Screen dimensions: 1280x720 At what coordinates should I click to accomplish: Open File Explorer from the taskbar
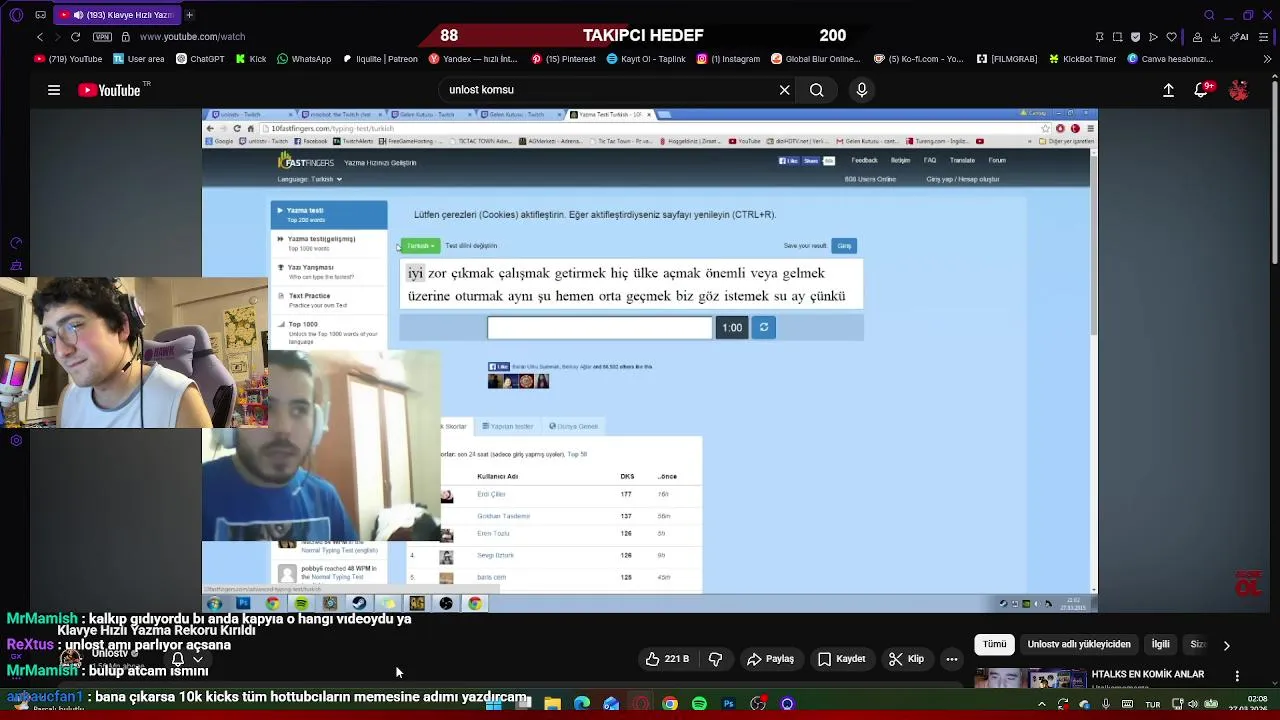(552, 704)
